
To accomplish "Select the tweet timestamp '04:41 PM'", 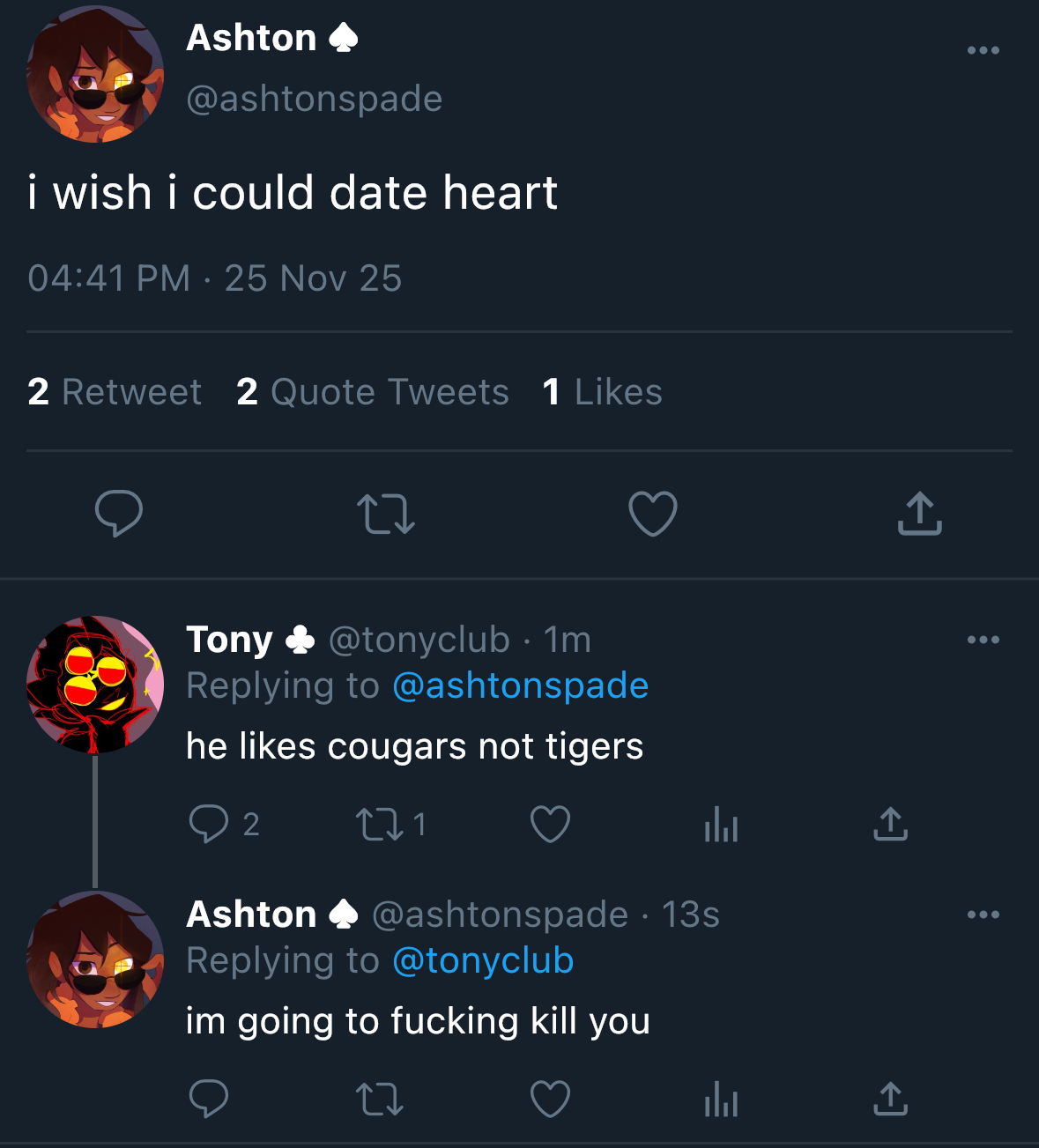I will [x=108, y=278].
